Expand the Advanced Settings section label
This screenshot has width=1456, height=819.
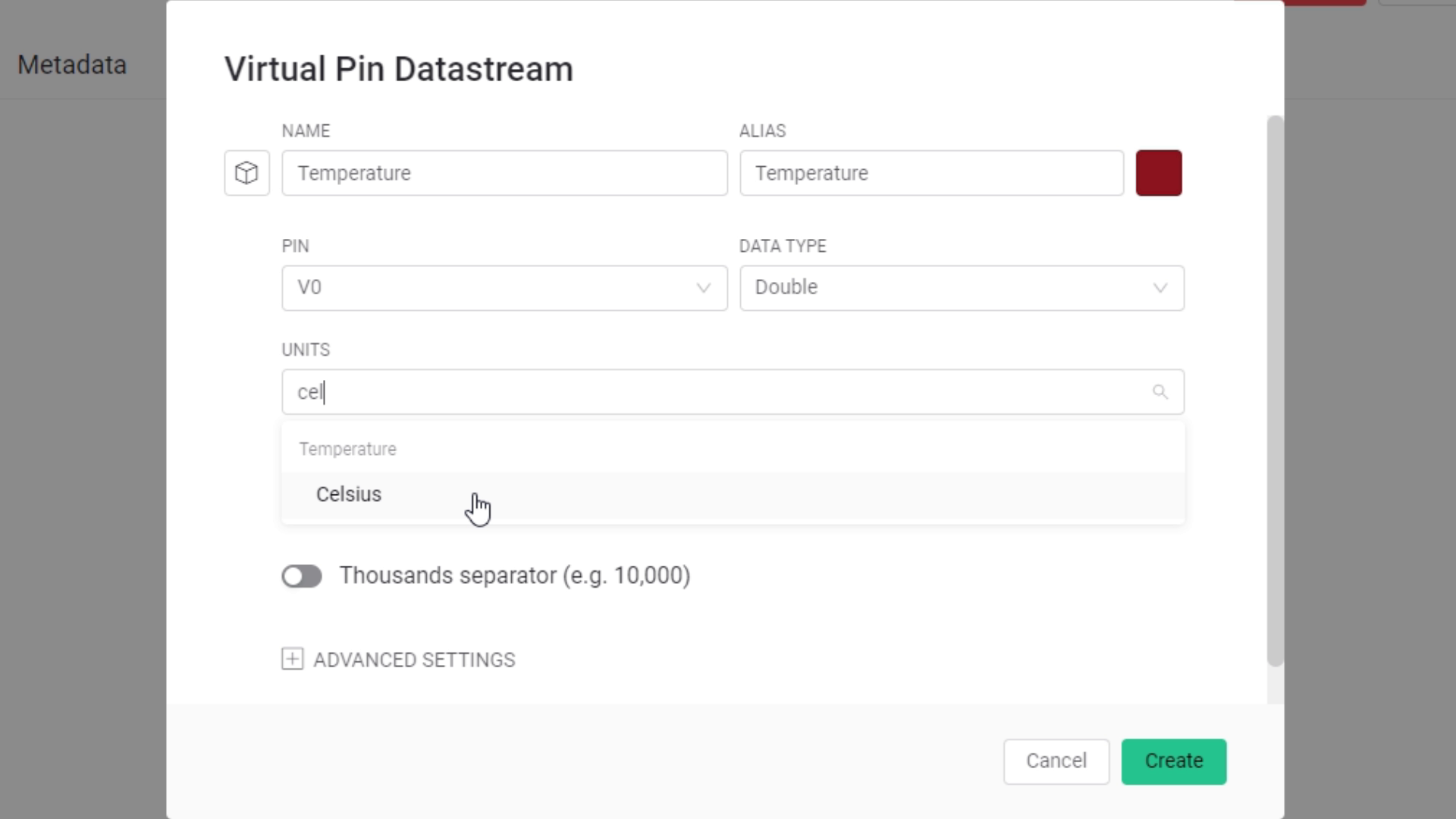click(414, 660)
